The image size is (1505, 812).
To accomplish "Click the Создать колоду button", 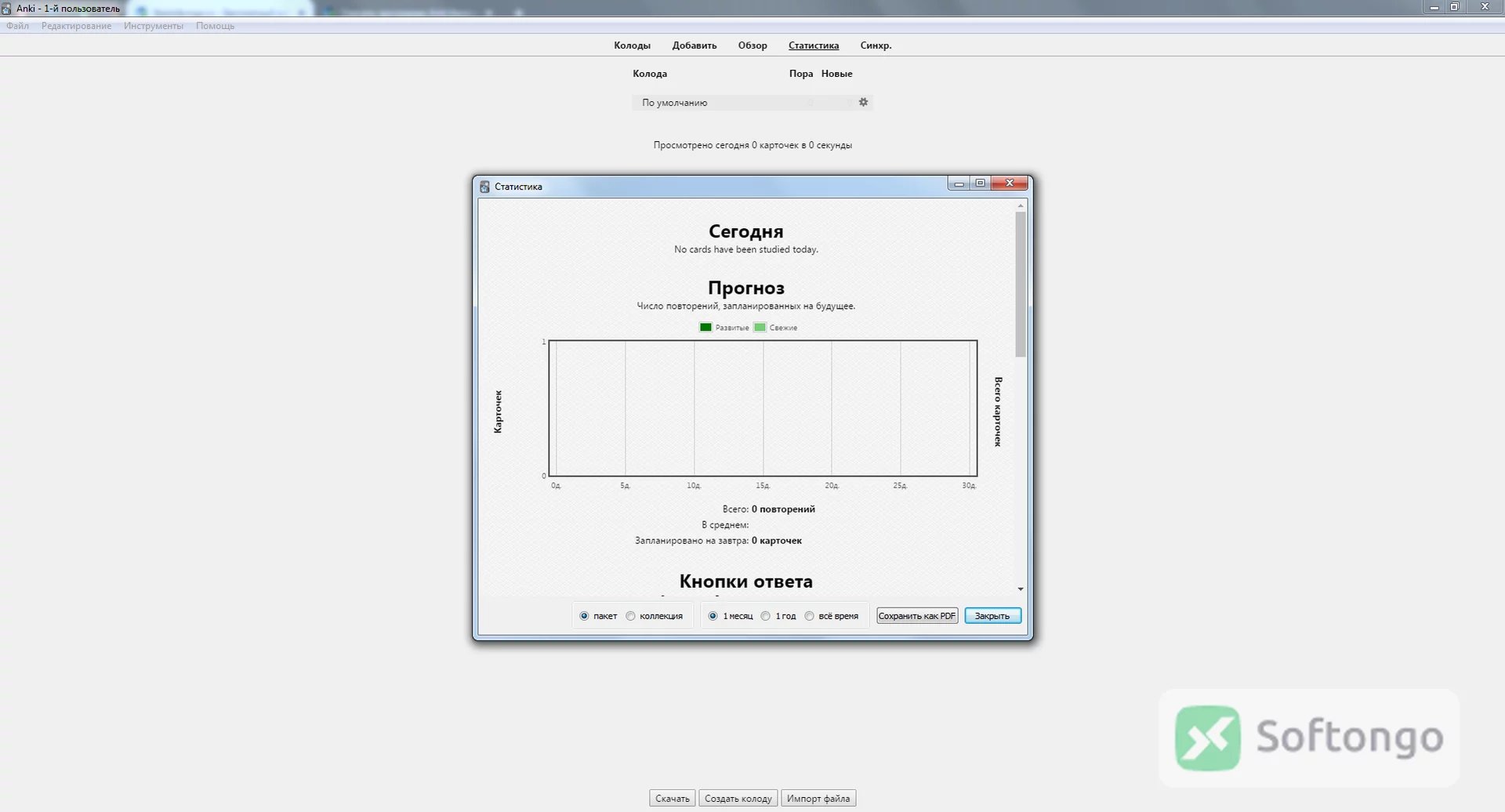I will [738, 799].
